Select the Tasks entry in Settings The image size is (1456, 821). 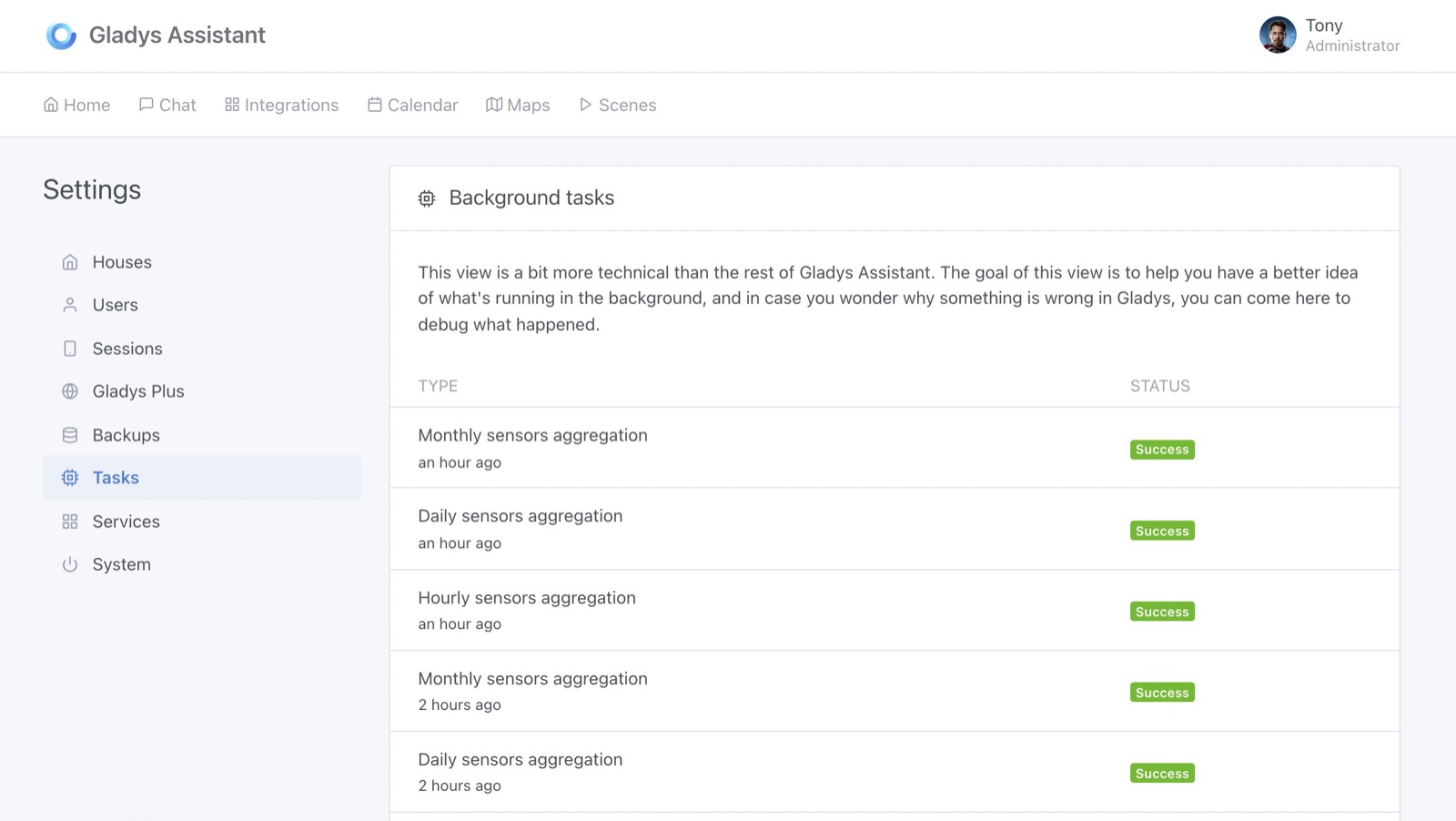point(115,477)
